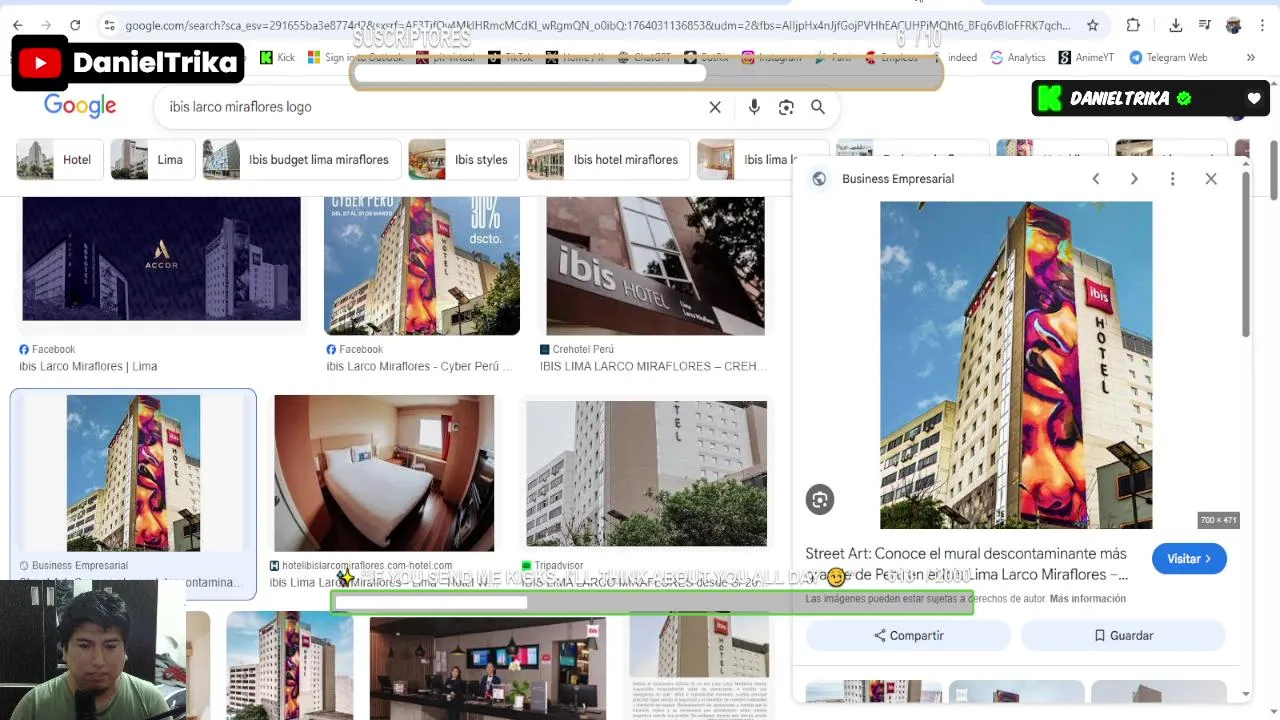1280x720 pixels.
Task: Open Más información link
Action: [x=1088, y=599]
